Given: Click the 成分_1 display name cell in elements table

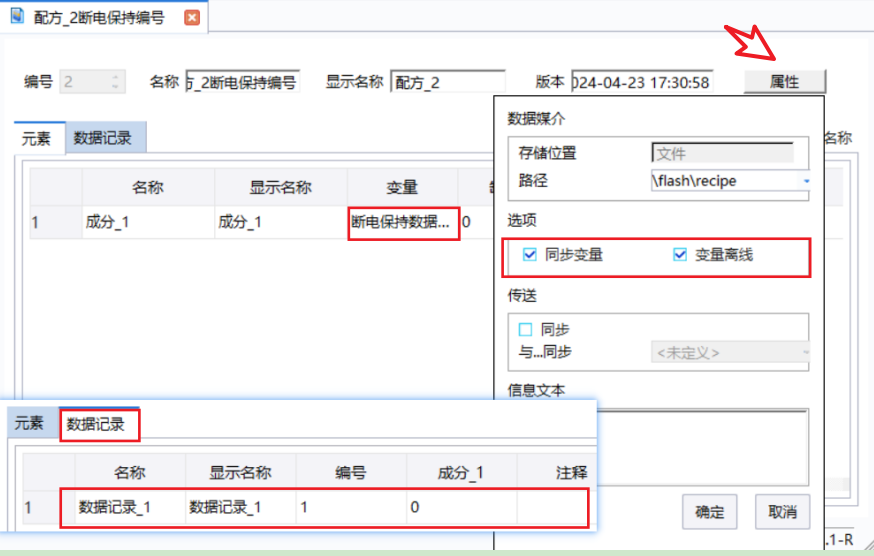Looking at the screenshot, I should coord(281,222).
